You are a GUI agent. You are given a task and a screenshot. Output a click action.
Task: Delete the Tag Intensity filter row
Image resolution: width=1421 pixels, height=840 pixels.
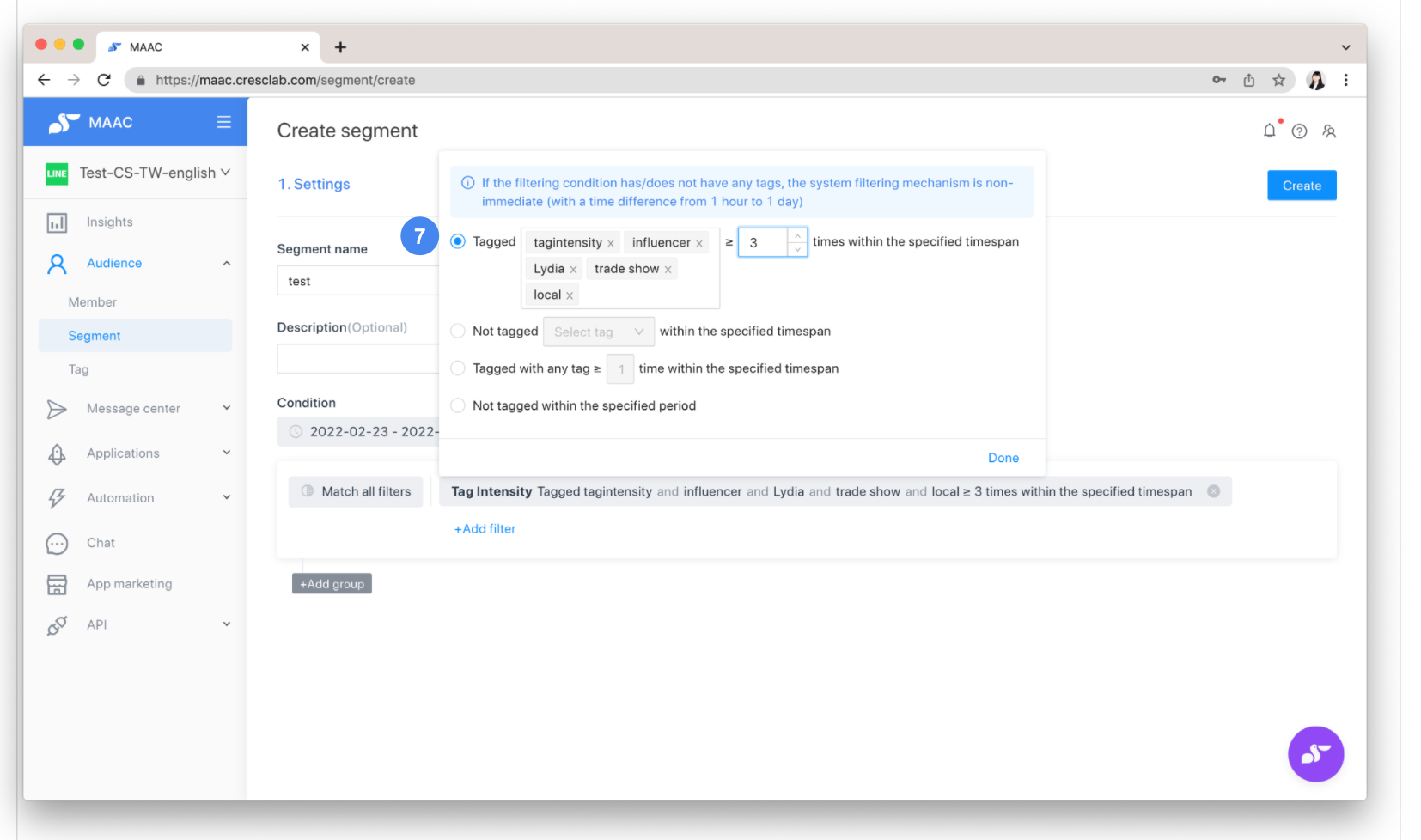[x=1213, y=491]
